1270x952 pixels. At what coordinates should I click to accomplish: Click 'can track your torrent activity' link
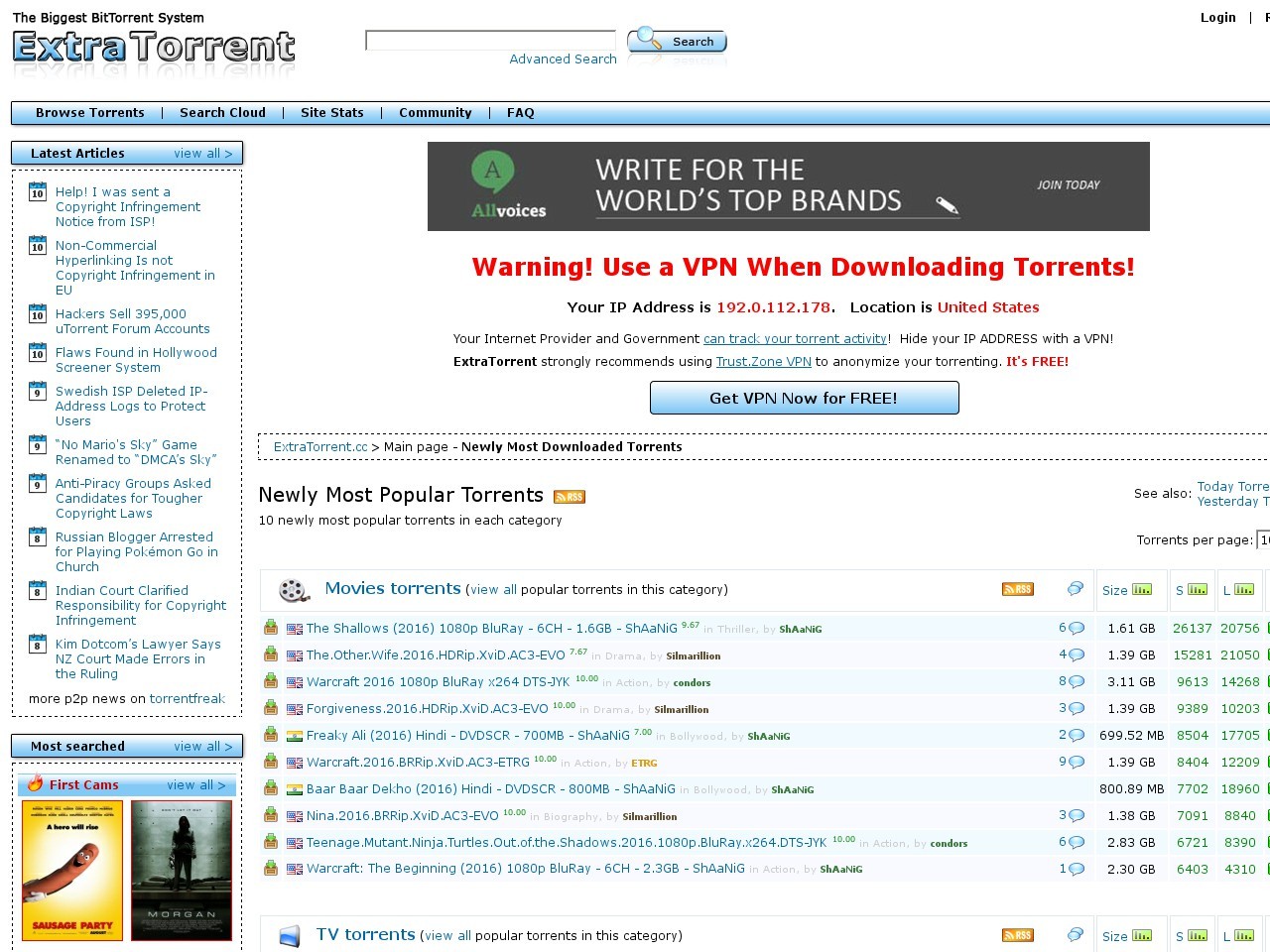point(796,339)
